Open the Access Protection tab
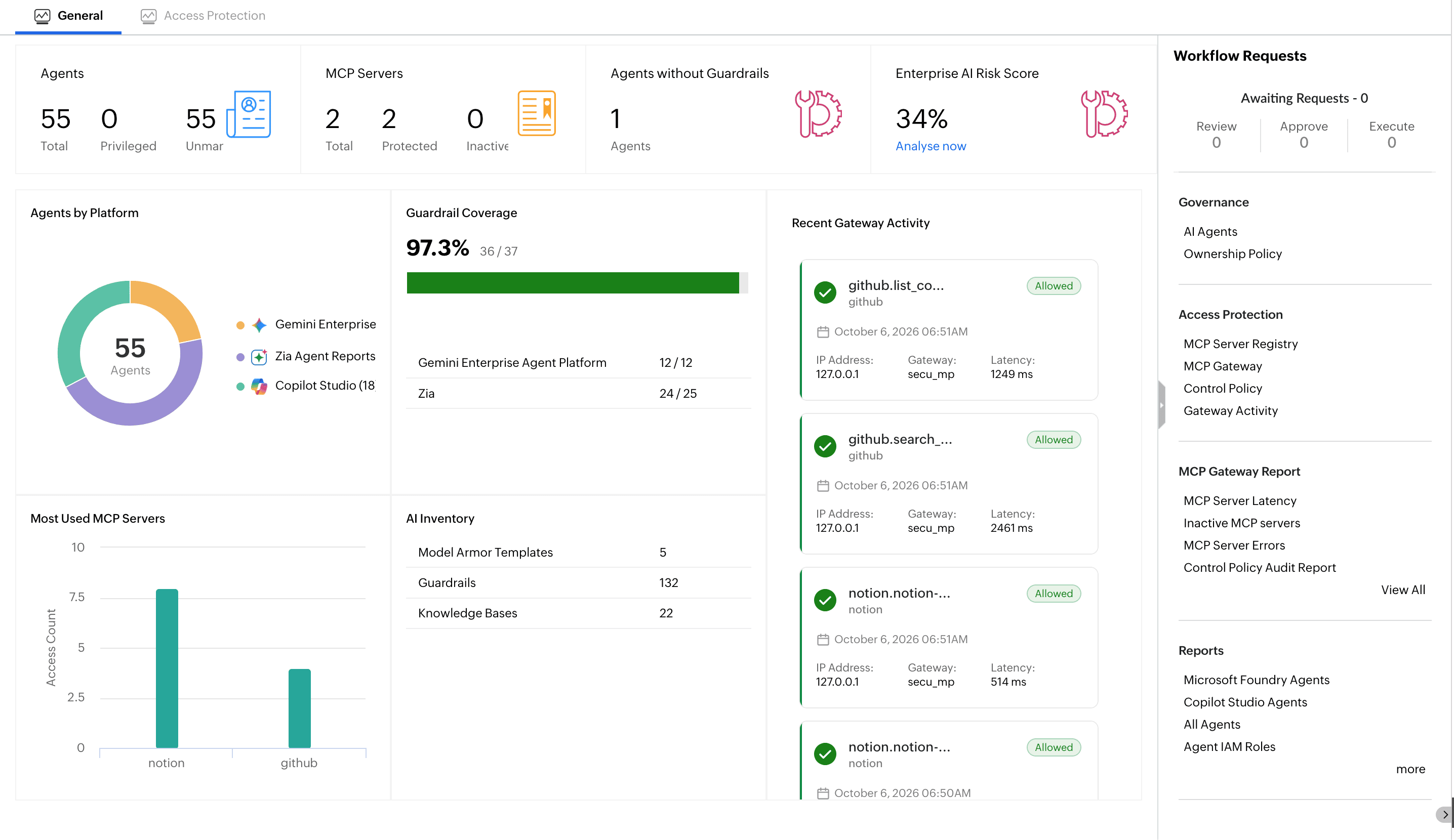Viewport: 1454px width, 840px height. pyautogui.click(x=203, y=16)
